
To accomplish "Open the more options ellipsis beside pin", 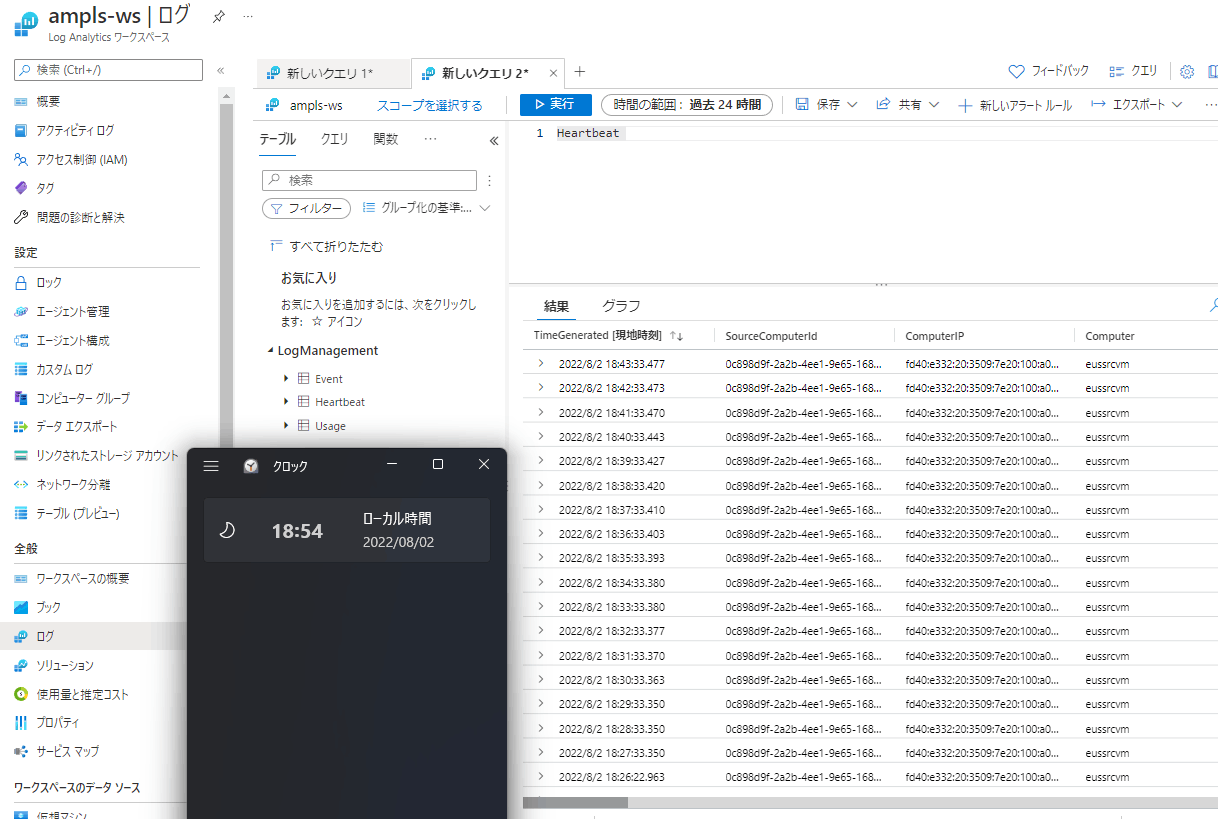I will click(248, 16).
